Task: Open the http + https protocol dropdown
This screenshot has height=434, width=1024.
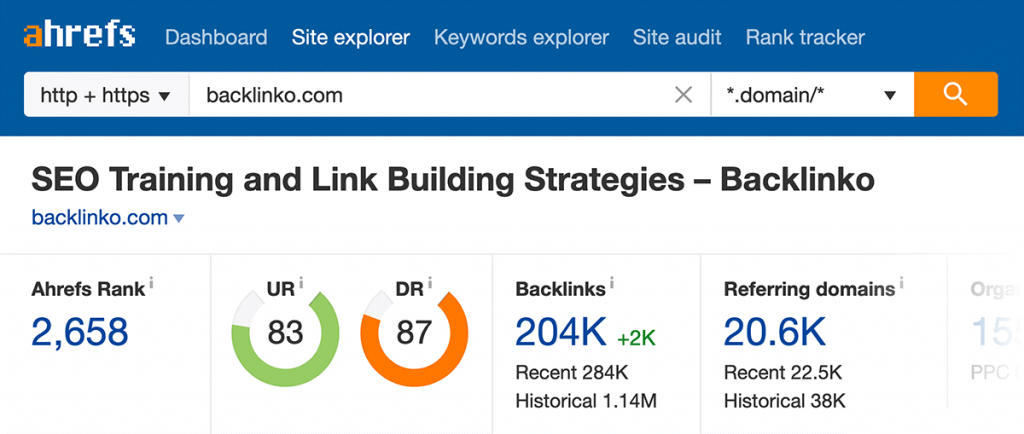Action: pyautogui.click(x=105, y=96)
